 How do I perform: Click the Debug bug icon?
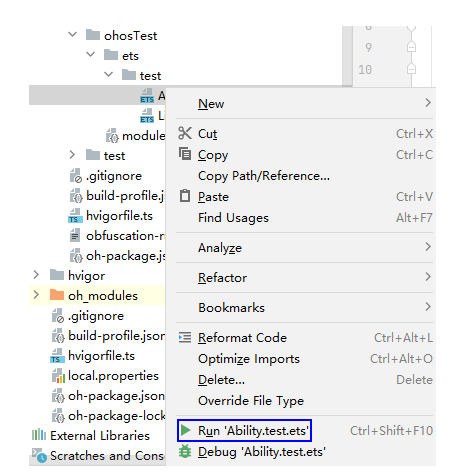(185, 451)
